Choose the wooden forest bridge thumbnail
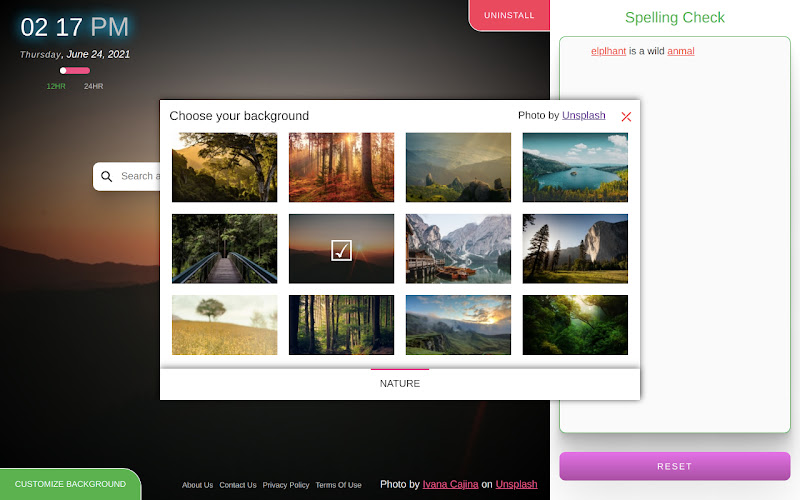The width and height of the screenshot is (800, 500). coord(224,248)
